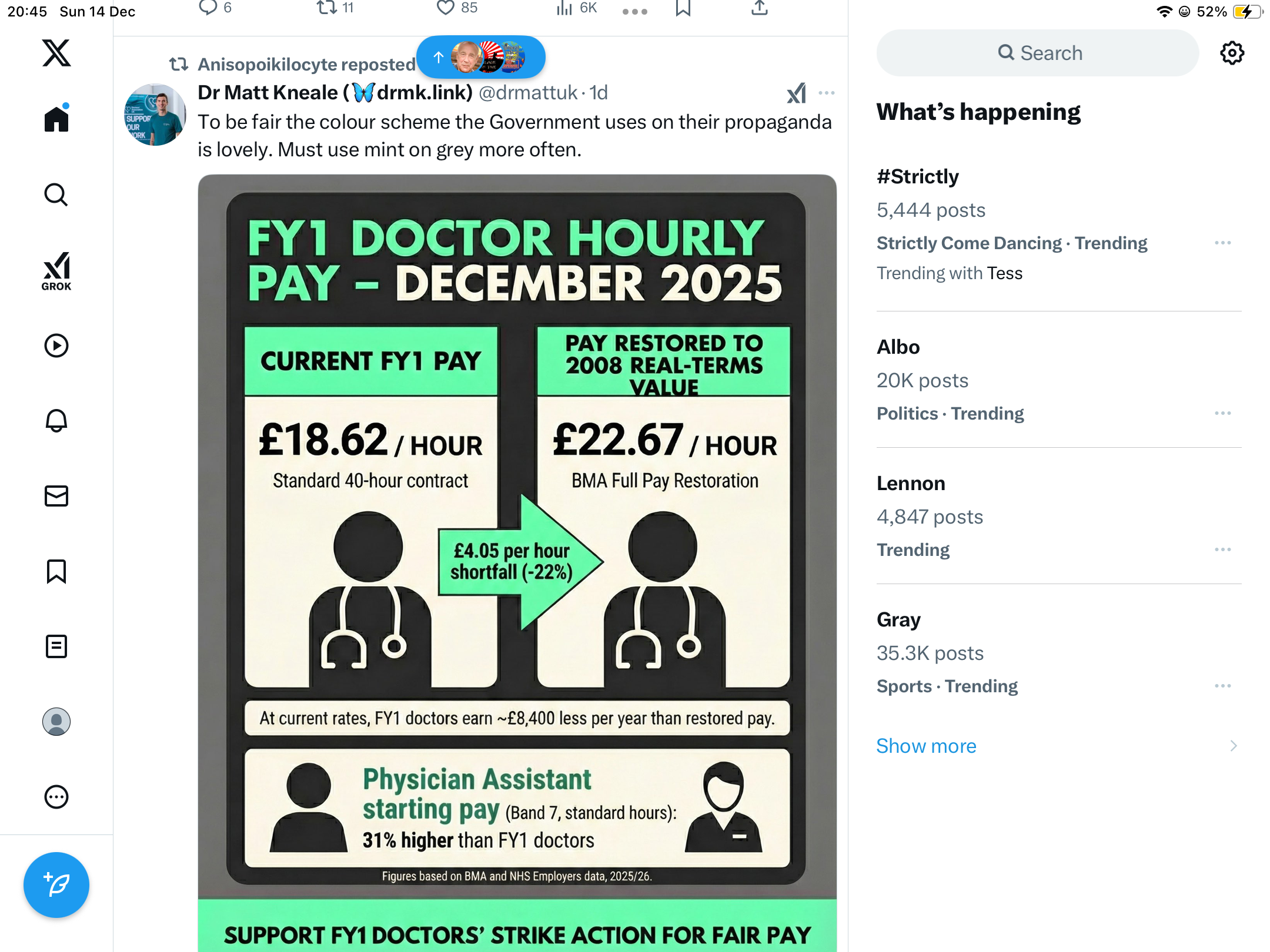
Task: Open the Lists icon in sidebar
Action: point(56,646)
